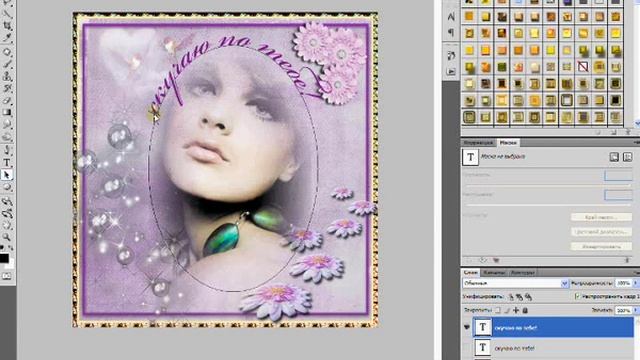Toggle Quick Mask mode icon
This screenshot has width=640, height=360.
pyautogui.click(x=7, y=276)
